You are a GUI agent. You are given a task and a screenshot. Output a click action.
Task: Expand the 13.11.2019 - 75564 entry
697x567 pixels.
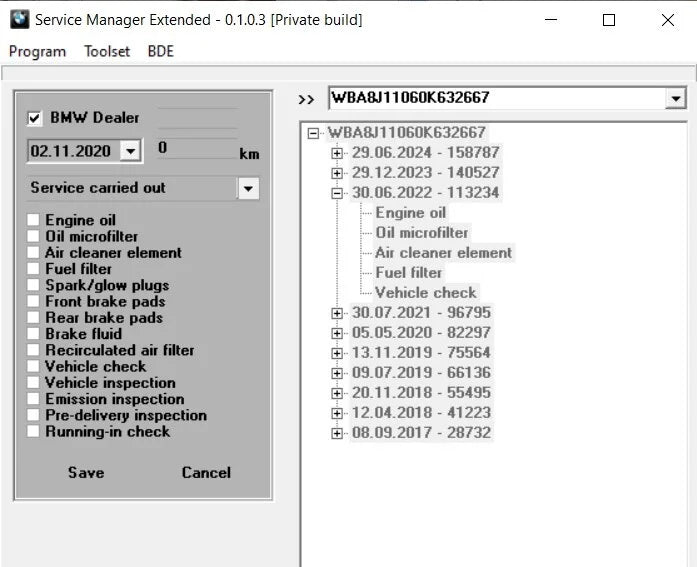(x=337, y=353)
